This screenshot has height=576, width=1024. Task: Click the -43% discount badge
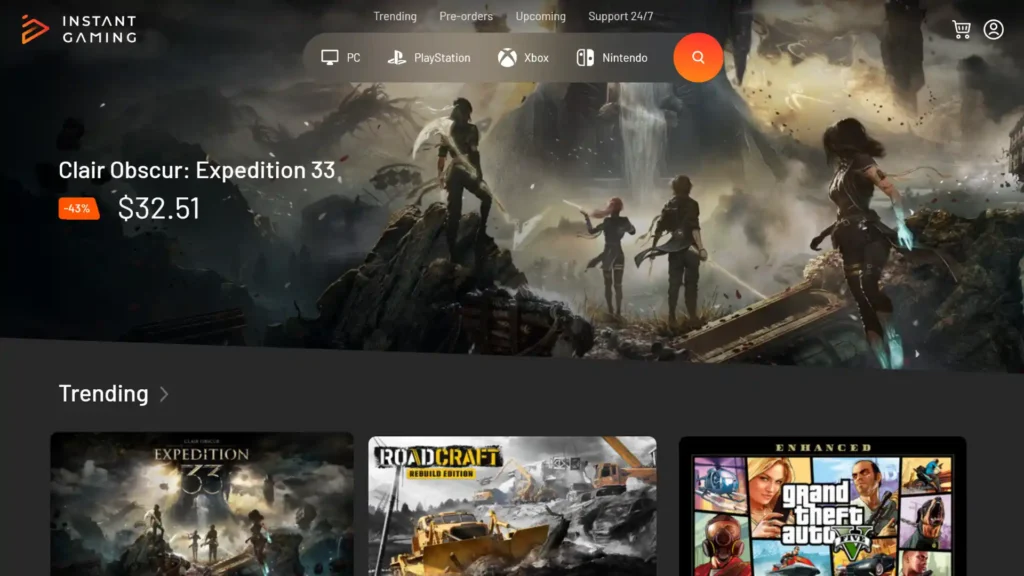click(x=79, y=208)
